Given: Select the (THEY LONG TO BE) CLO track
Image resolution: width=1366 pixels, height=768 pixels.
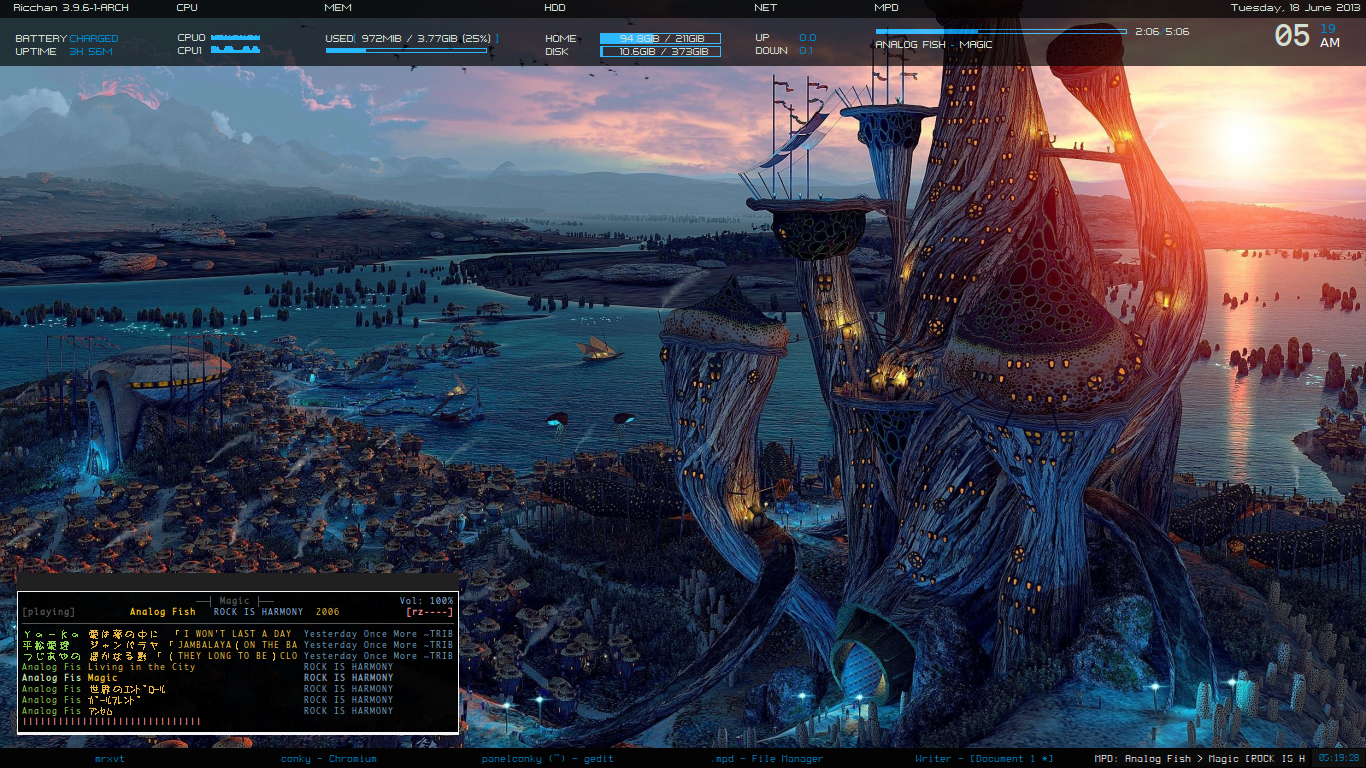Looking at the screenshot, I should point(237,656).
